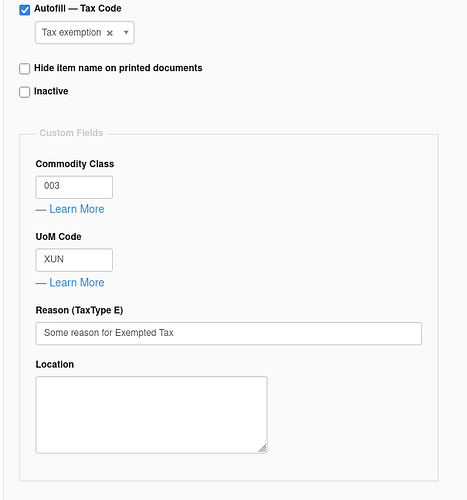Click inside the Location text area
Screen dimensions: 467x500
(151, 415)
